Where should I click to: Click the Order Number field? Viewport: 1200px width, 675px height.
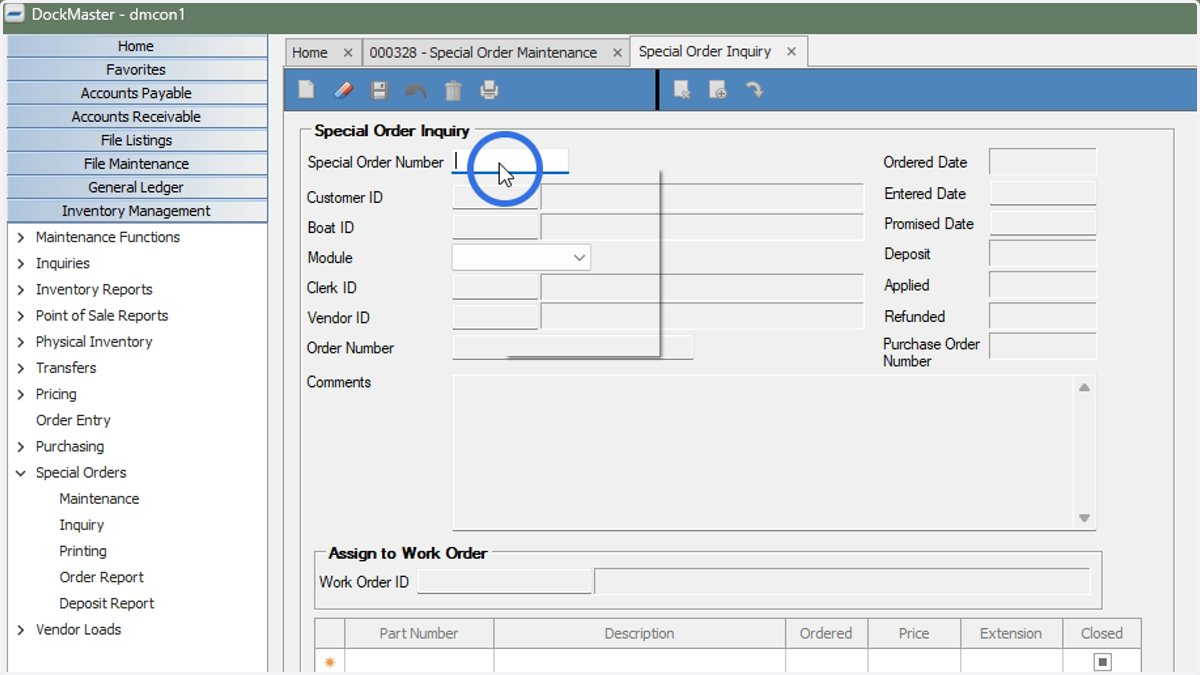572,348
